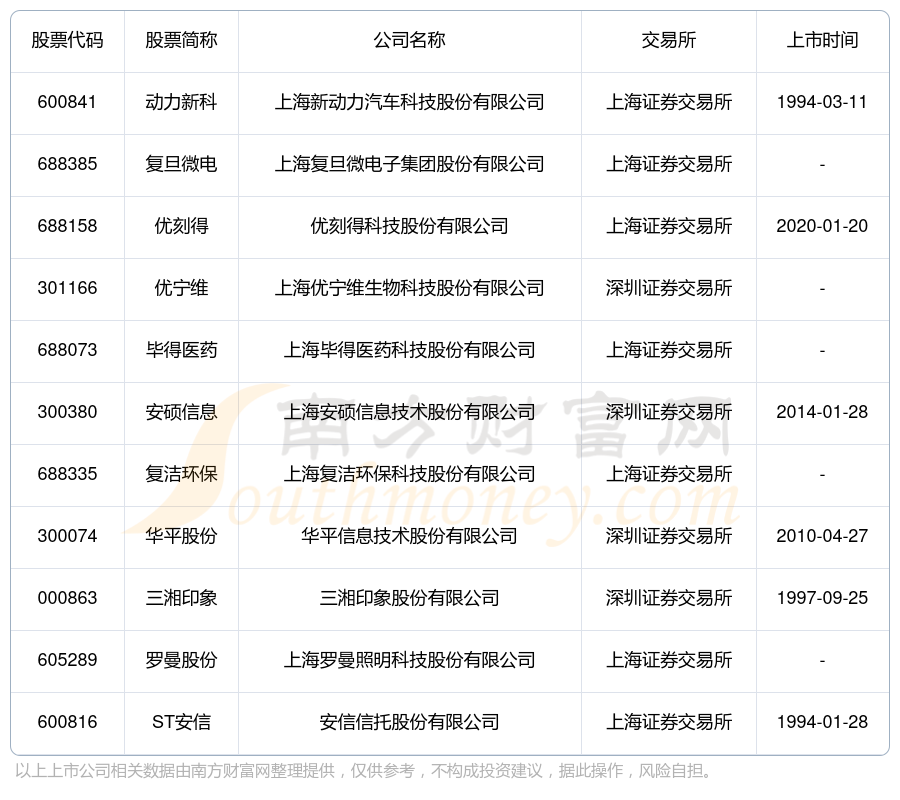Select stock code 688073
This screenshot has width=900, height=800.
67,350
